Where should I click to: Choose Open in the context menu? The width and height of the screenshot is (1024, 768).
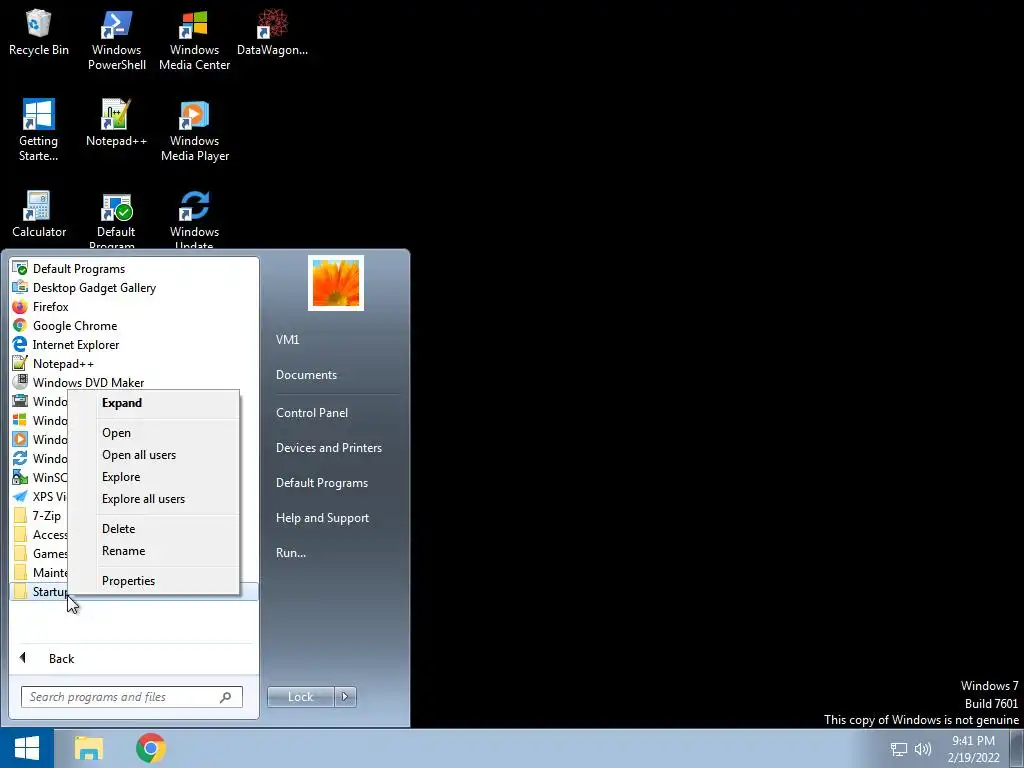tap(153, 433)
